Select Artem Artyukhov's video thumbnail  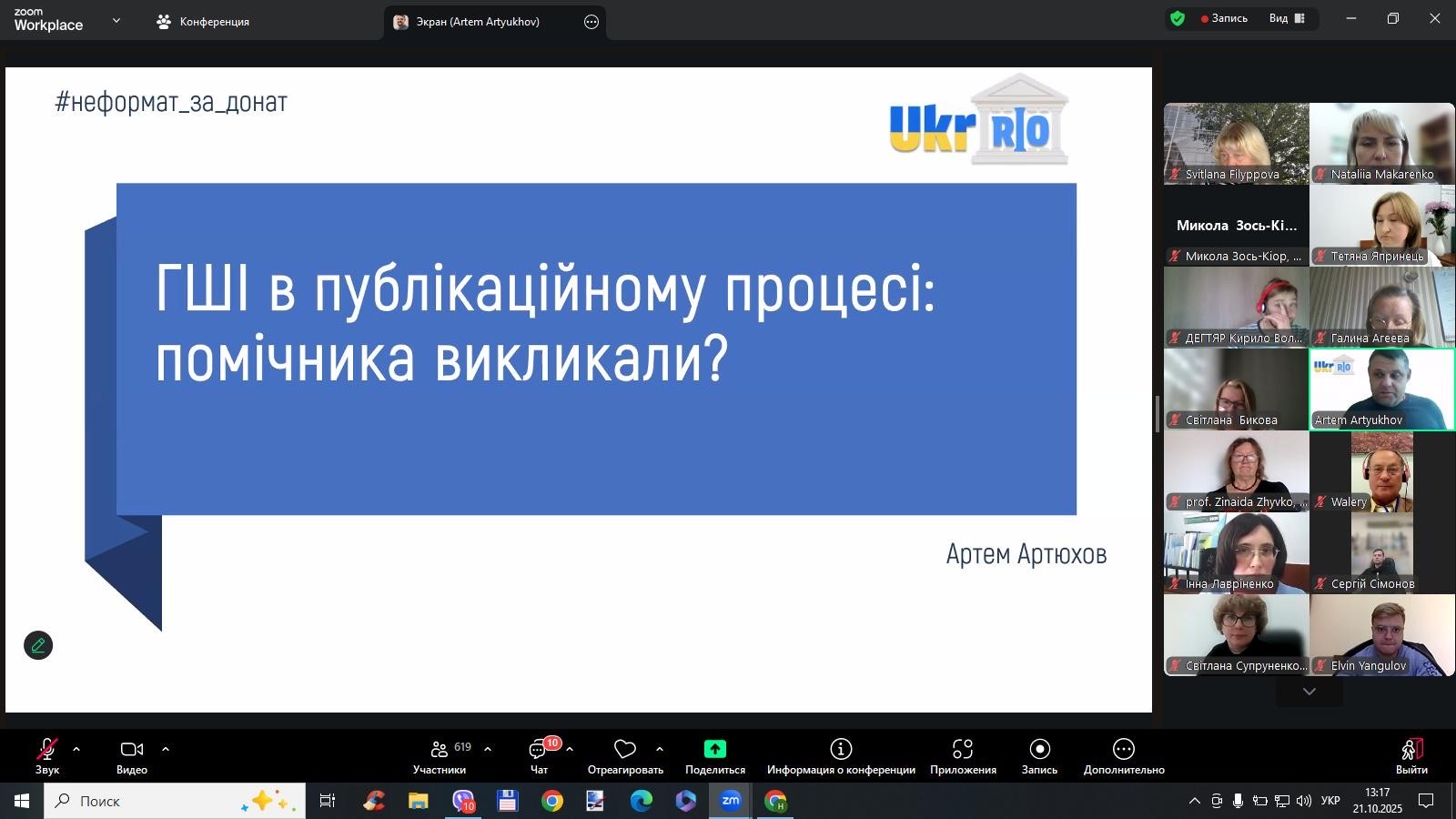[x=1381, y=389]
